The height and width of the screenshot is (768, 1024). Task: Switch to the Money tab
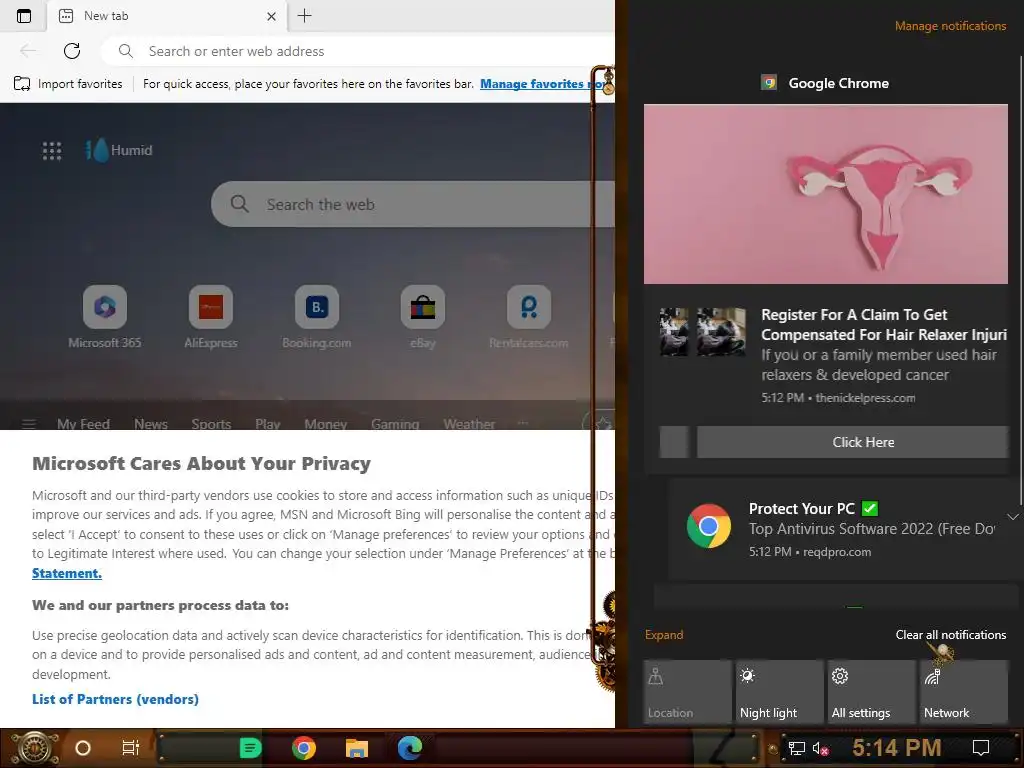325,424
